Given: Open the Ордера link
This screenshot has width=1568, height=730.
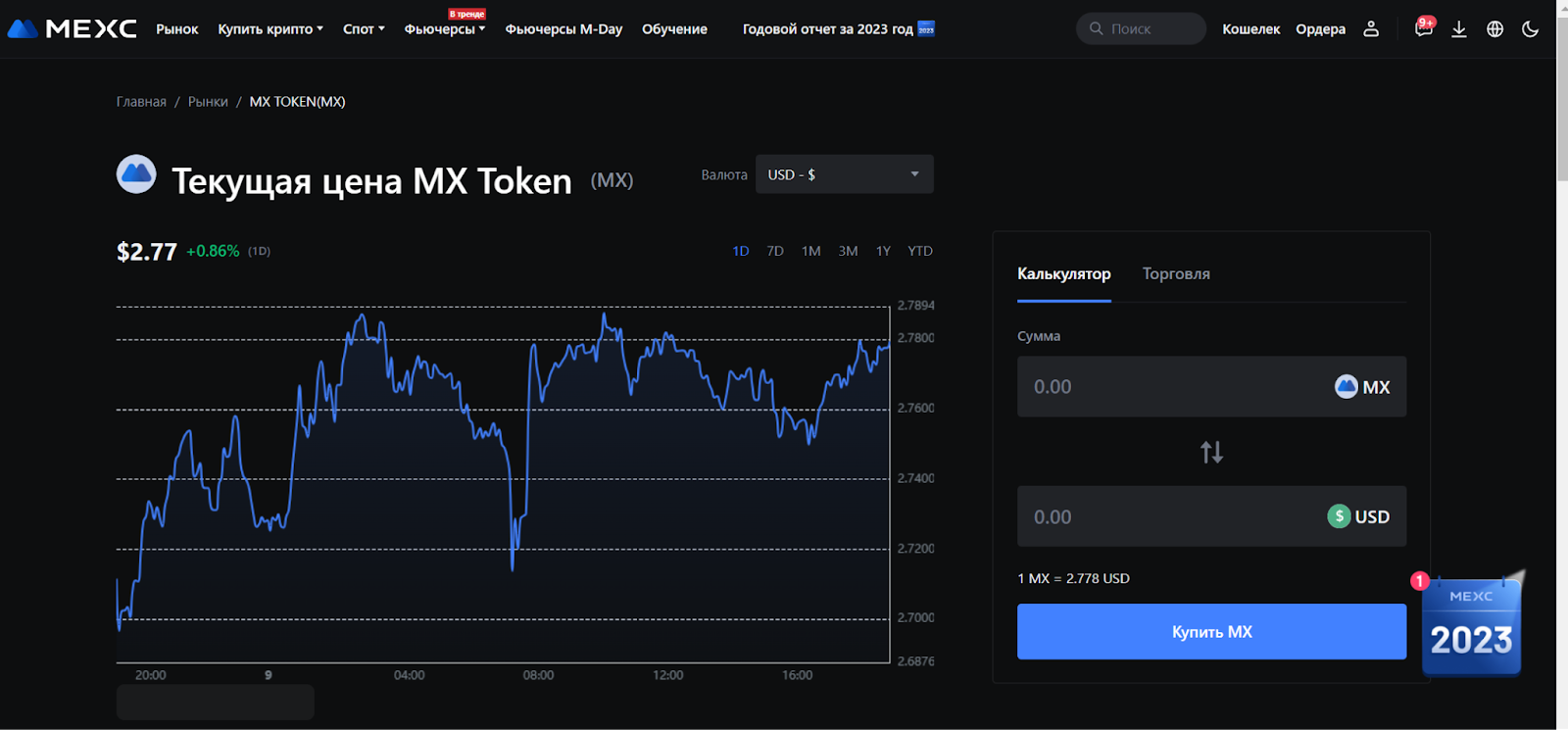Looking at the screenshot, I should [x=1320, y=28].
